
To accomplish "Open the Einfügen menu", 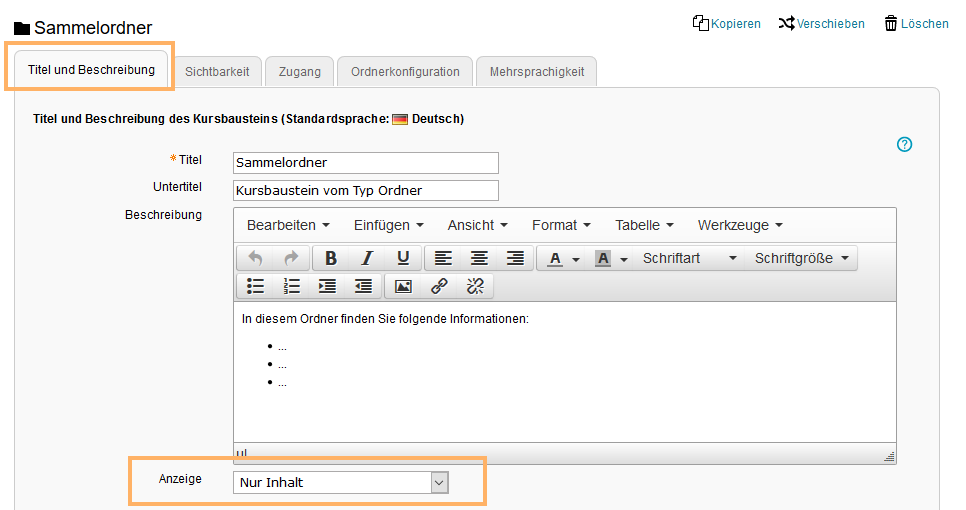I will [388, 225].
